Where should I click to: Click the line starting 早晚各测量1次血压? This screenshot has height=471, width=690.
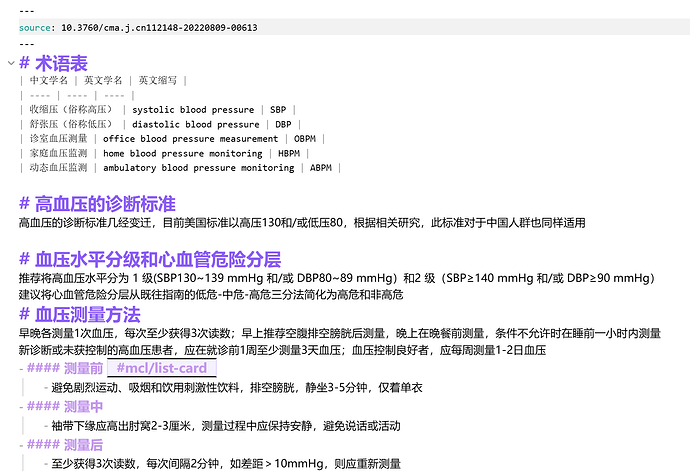point(340,334)
